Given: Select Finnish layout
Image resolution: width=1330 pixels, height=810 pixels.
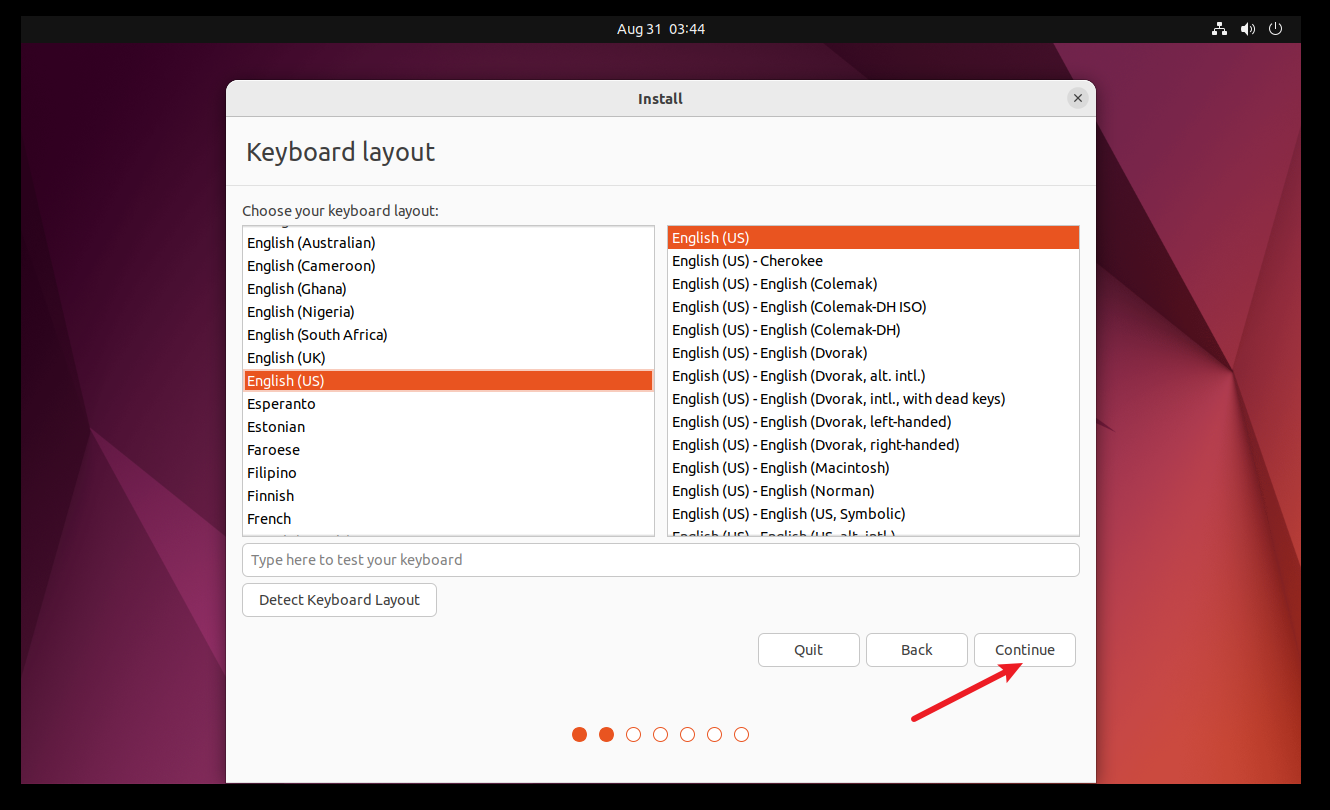Looking at the screenshot, I should pyautogui.click(x=448, y=496).
